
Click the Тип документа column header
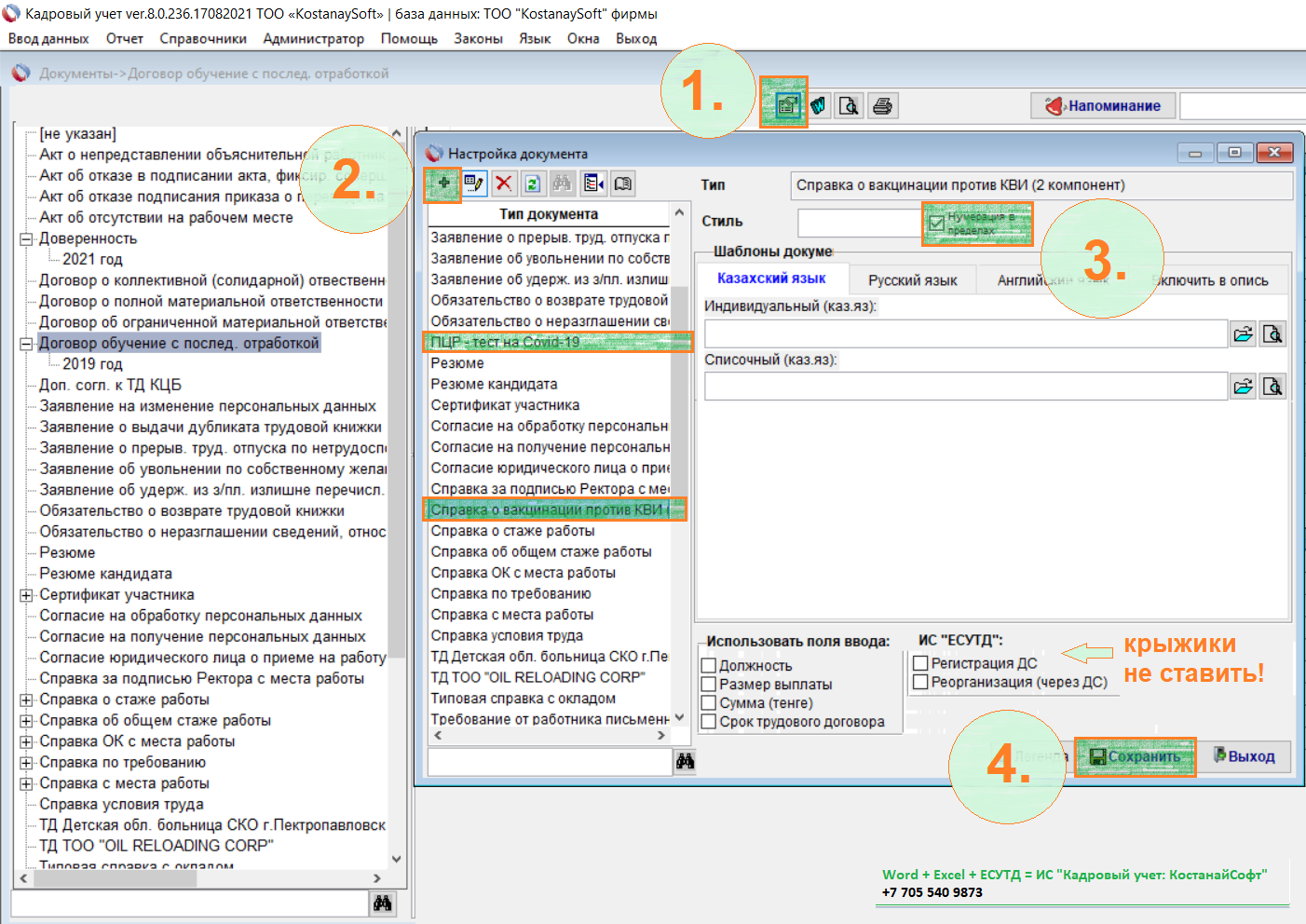(x=549, y=214)
